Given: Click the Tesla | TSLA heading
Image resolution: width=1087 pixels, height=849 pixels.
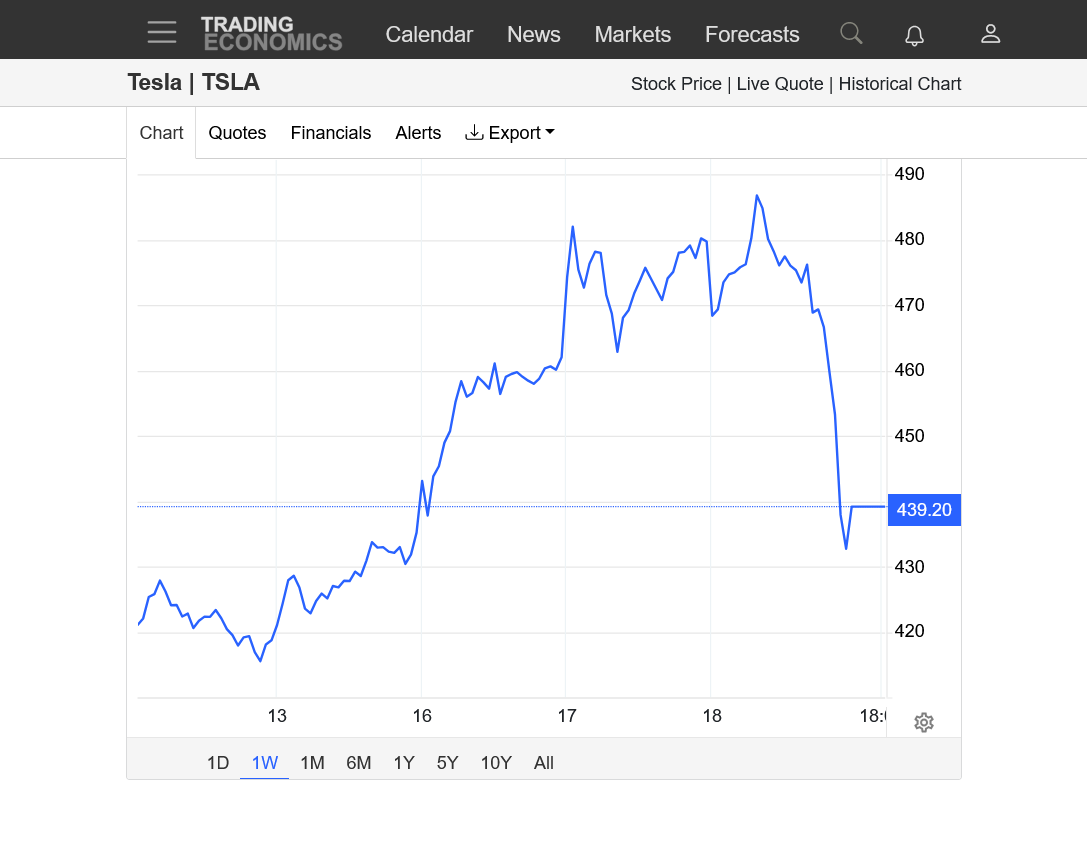Looking at the screenshot, I should 193,82.
